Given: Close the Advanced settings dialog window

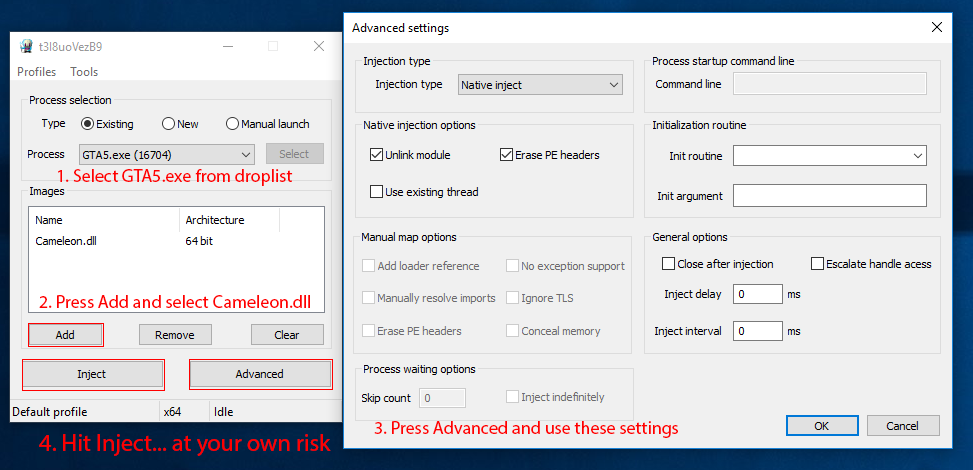Looking at the screenshot, I should (937, 27).
